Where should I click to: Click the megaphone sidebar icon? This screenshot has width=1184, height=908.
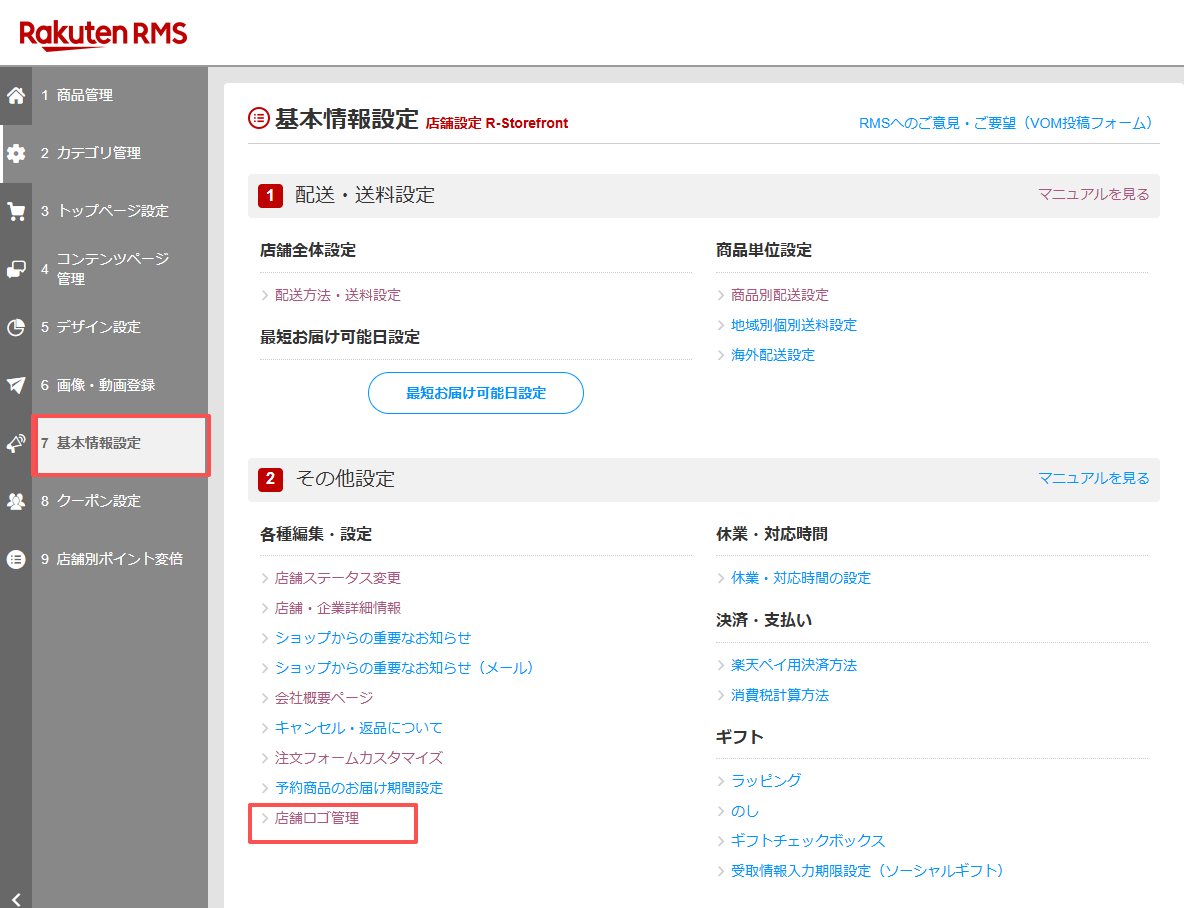(x=16, y=443)
